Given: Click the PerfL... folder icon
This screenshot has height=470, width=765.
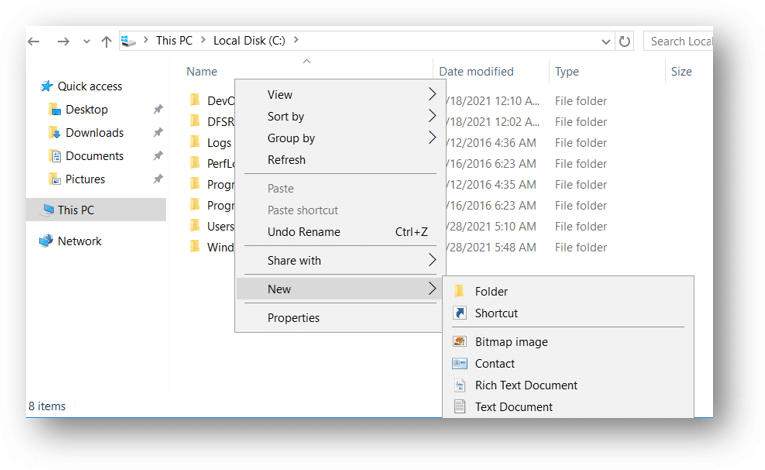Looking at the screenshot, I should [x=195, y=163].
